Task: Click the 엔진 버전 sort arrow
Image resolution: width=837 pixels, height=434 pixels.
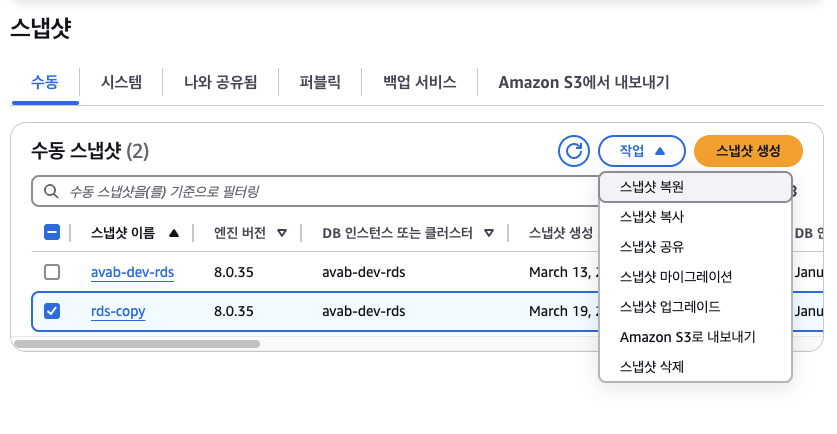Action: [x=282, y=233]
